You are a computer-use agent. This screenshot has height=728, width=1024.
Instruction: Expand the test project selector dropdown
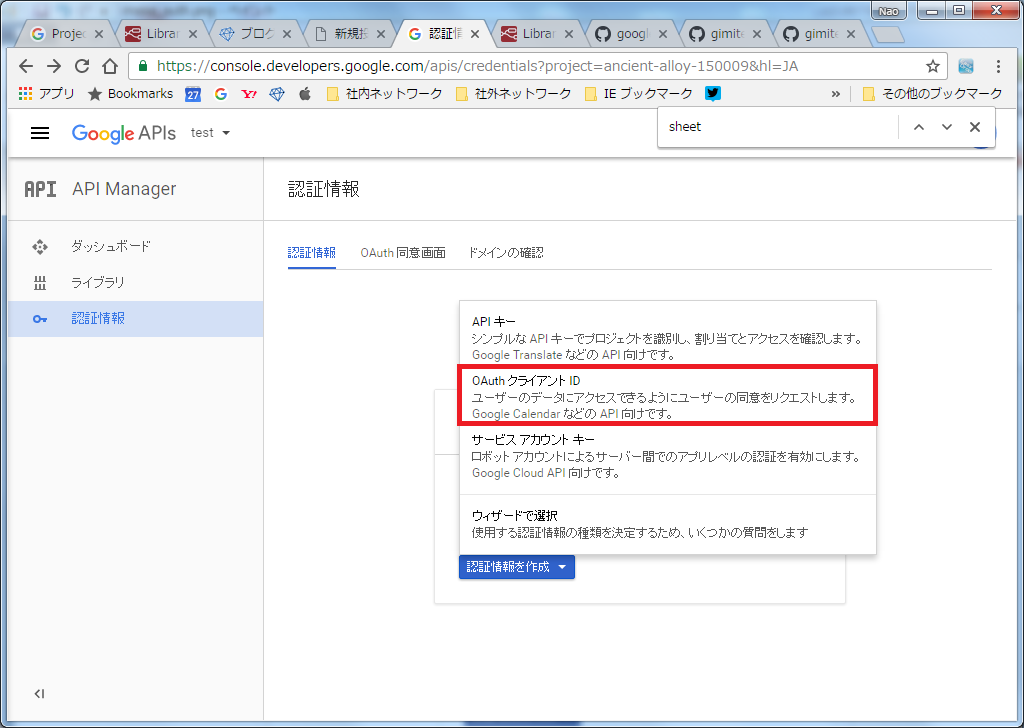210,133
